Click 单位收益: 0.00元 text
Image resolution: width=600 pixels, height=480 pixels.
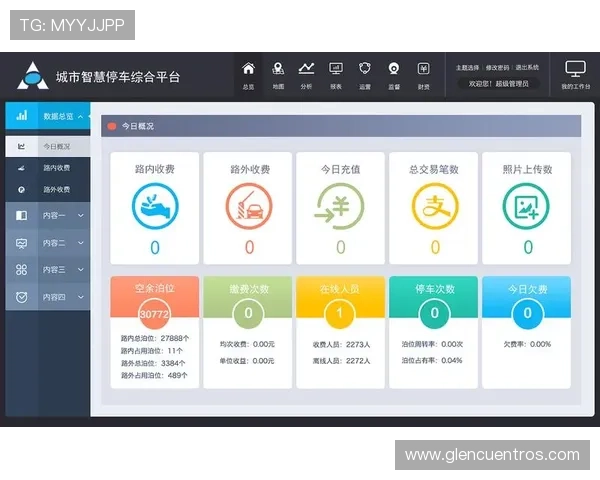point(247,361)
